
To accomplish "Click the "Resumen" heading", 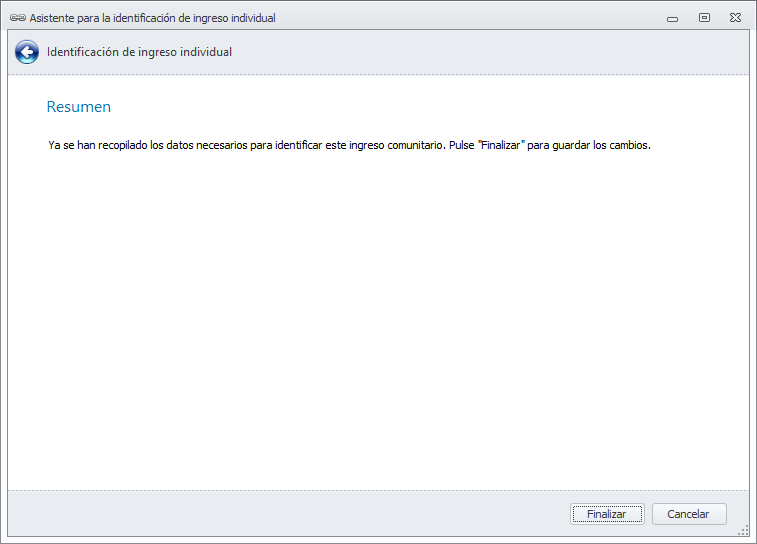I will (x=79, y=107).
